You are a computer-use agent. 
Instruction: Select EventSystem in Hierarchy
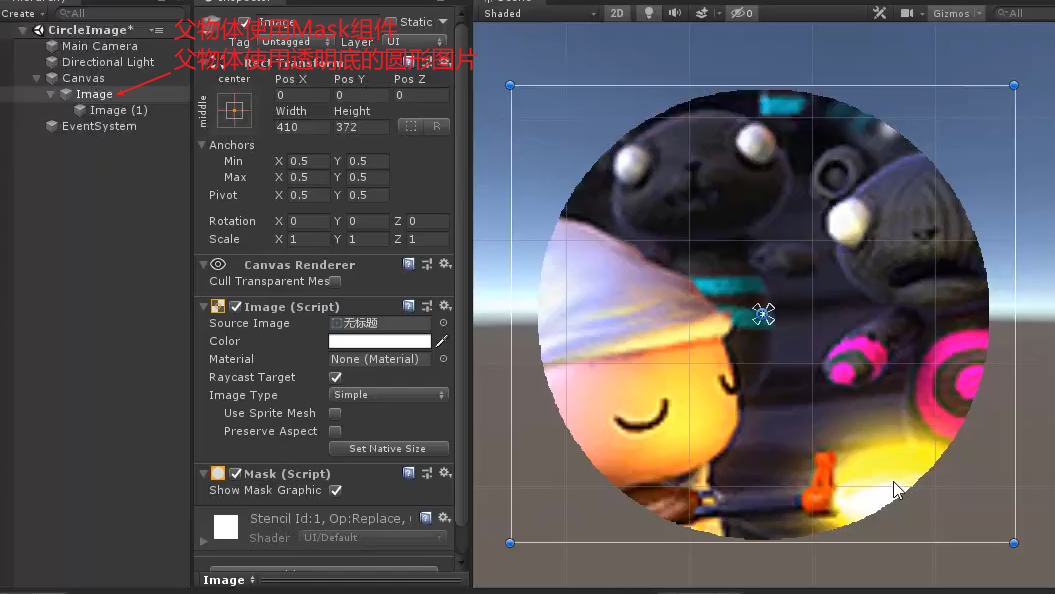(x=99, y=126)
